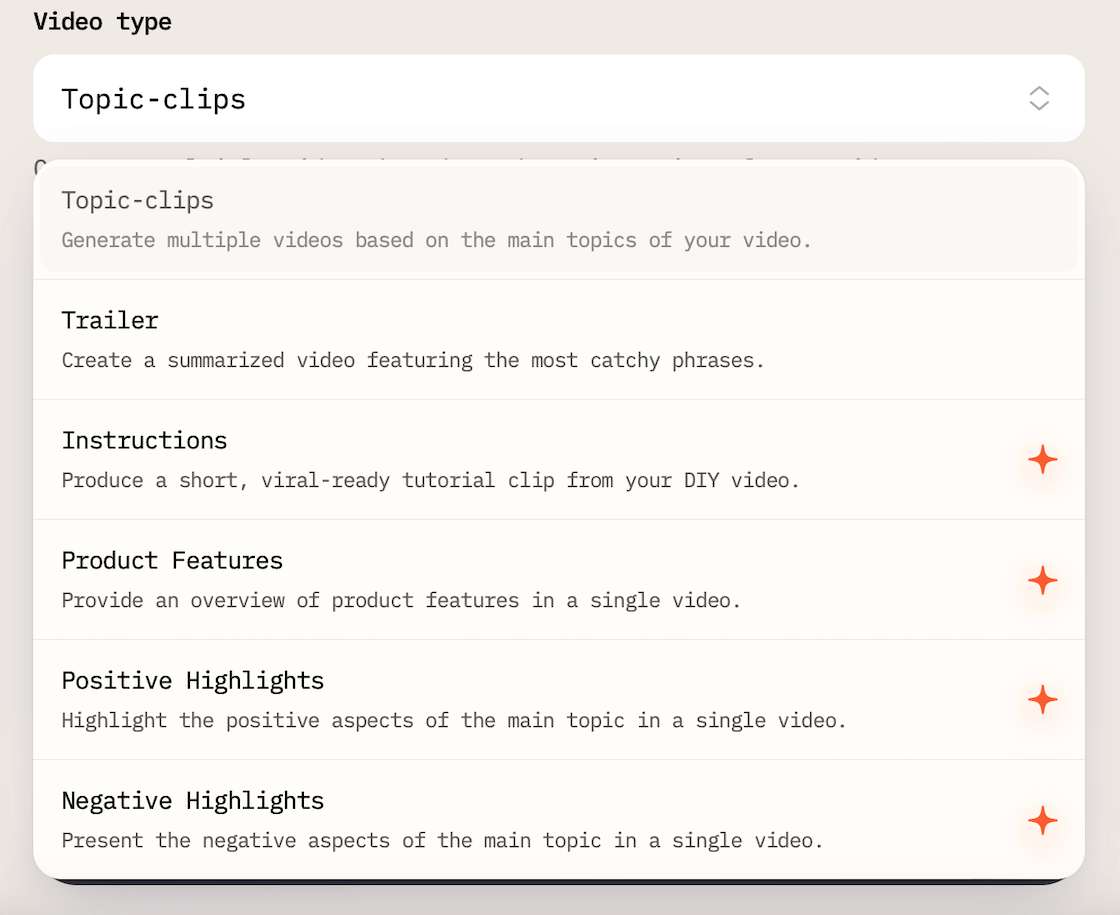This screenshot has height=915, width=1120.
Task: Select the Negative Highlights option
Action: click(192, 800)
